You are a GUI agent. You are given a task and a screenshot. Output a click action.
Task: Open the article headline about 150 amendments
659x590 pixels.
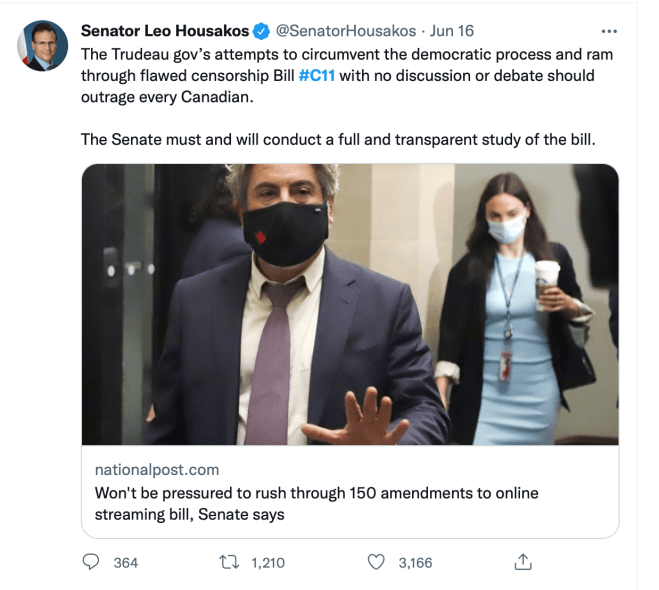316,503
